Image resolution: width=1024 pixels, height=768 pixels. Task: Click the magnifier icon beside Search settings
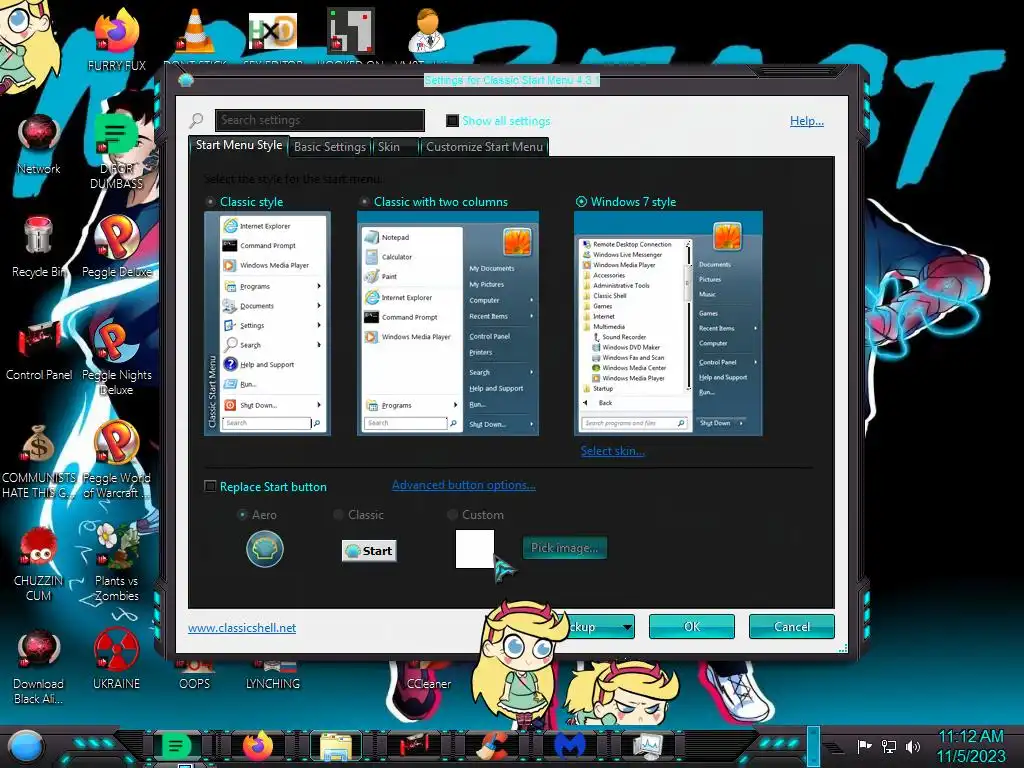click(196, 120)
